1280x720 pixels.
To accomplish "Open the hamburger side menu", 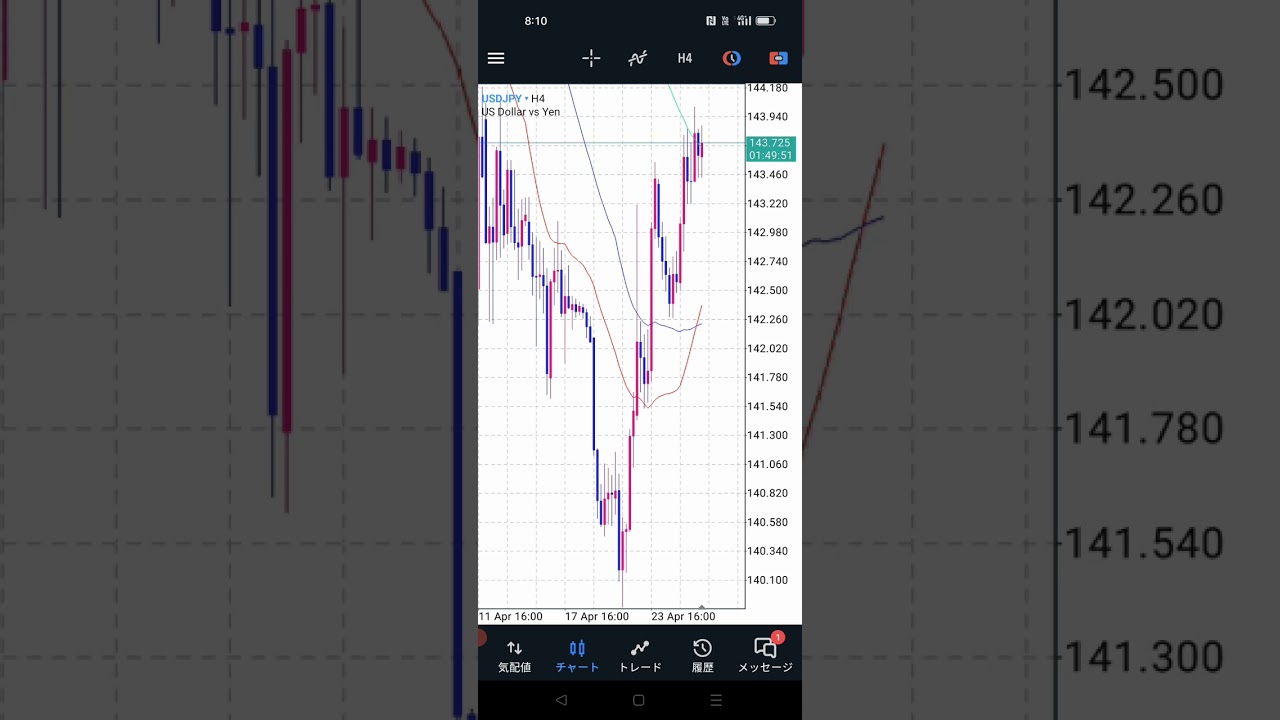I will [x=496, y=59].
